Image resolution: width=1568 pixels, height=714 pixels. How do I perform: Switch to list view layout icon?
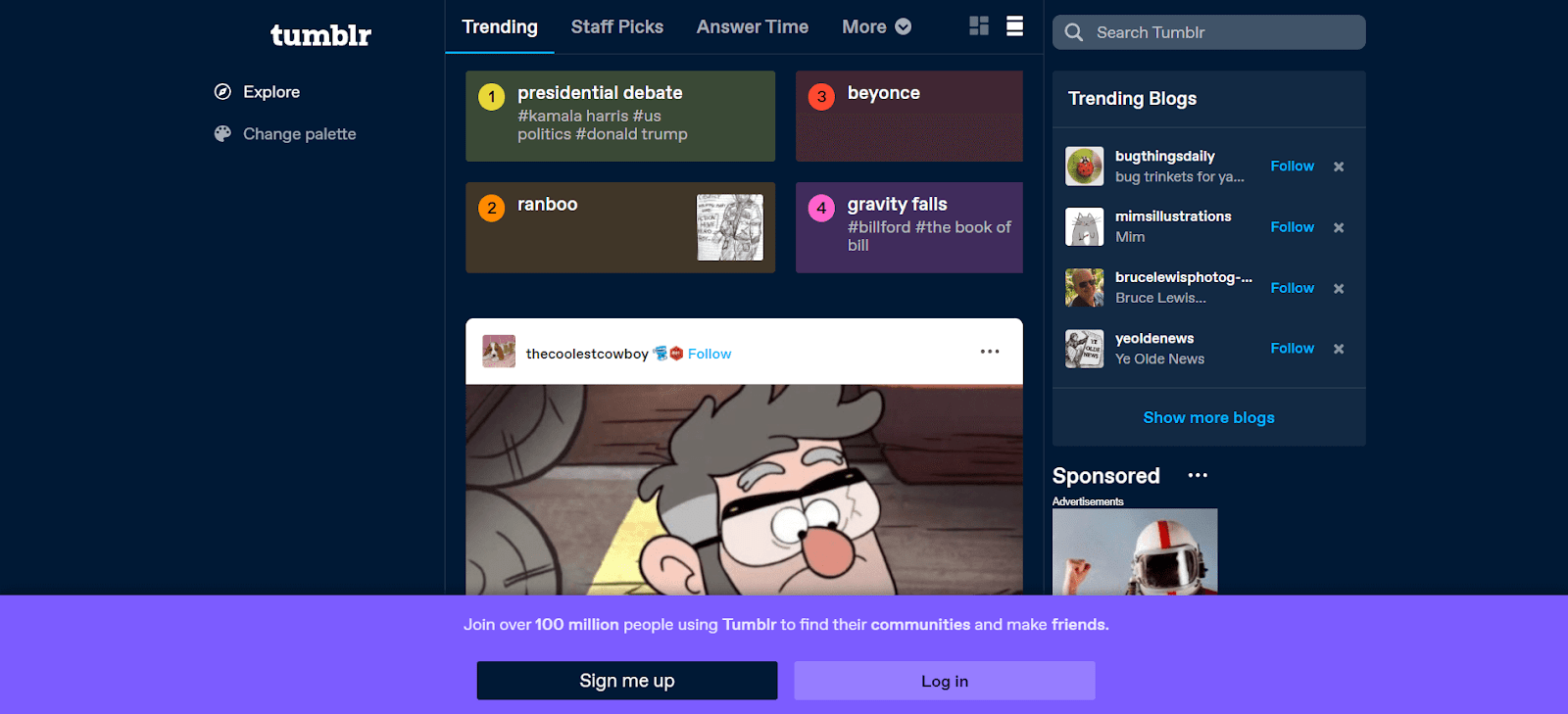click(x=1015, y=26)
